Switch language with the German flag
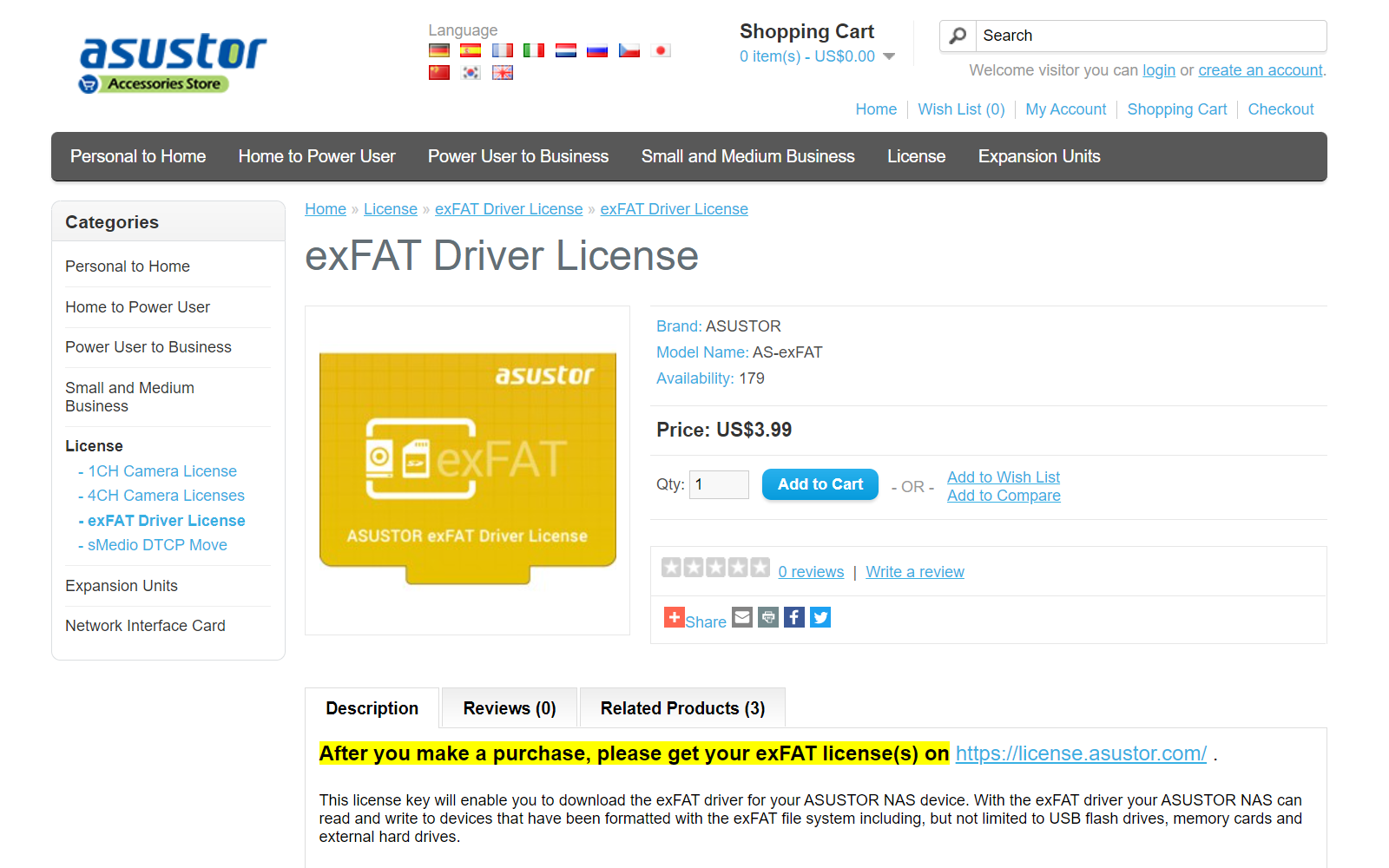The image size is (1389, 868). (439, 50)
